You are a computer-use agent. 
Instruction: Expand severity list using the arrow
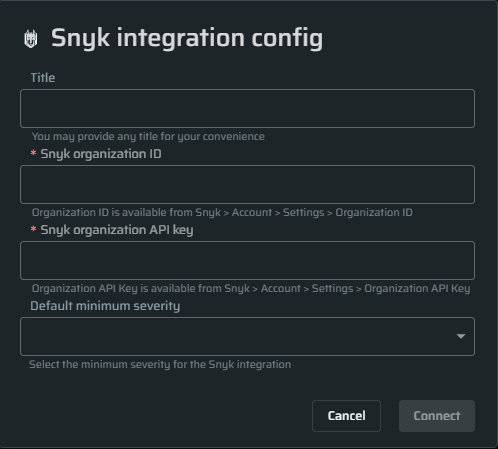tap(461, 336)
